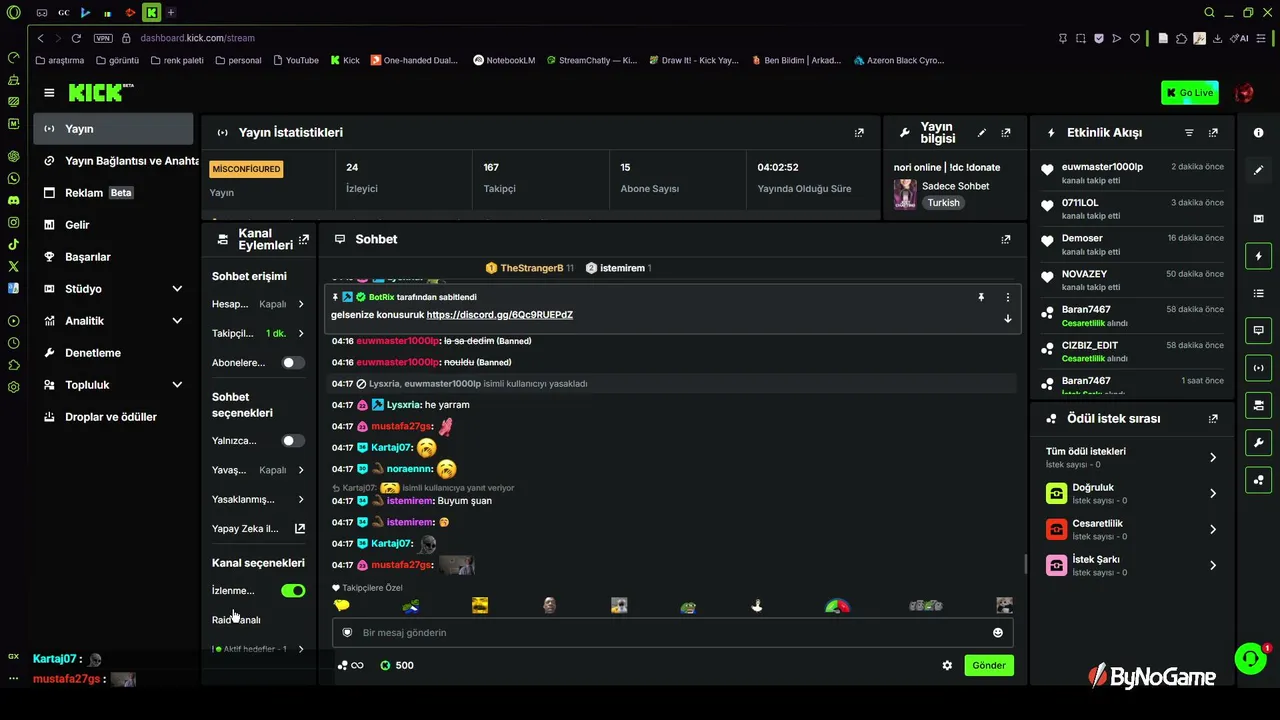Image resolution: width=1280 pixels, height=720 pixels.
Task: Pop out the Sohbet chat panel
Action: [1006, 239]
